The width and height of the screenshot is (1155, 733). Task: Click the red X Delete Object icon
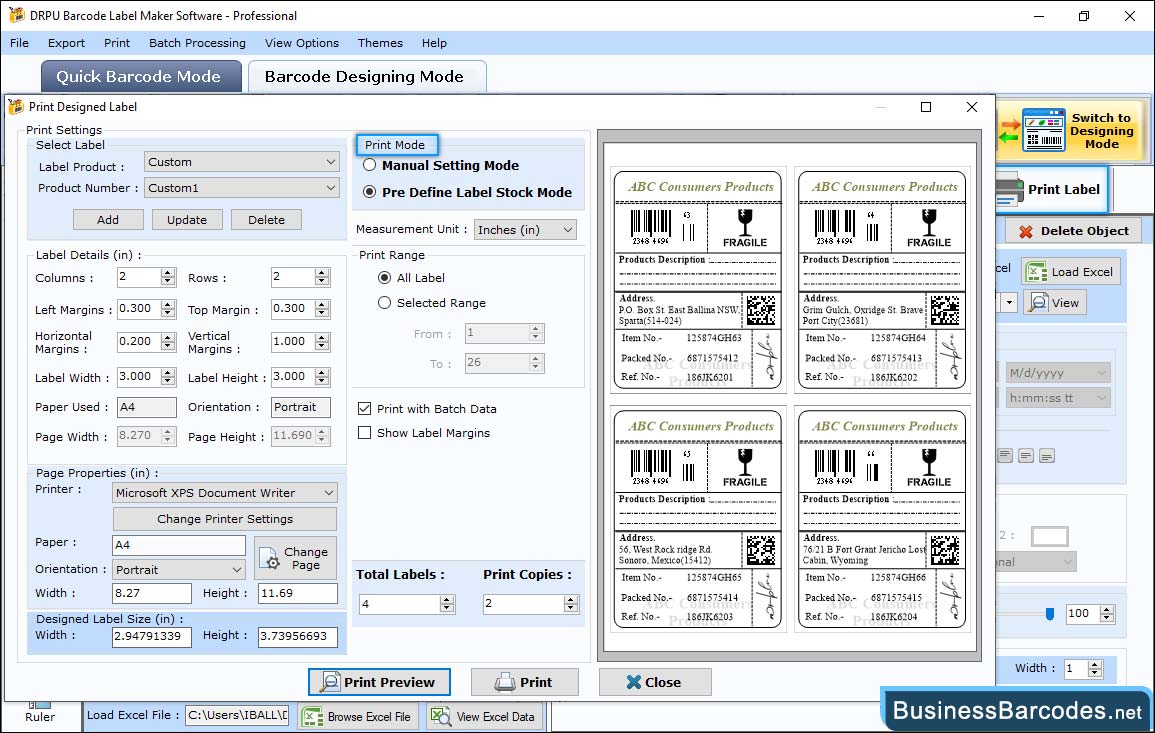coord(1025,231)
